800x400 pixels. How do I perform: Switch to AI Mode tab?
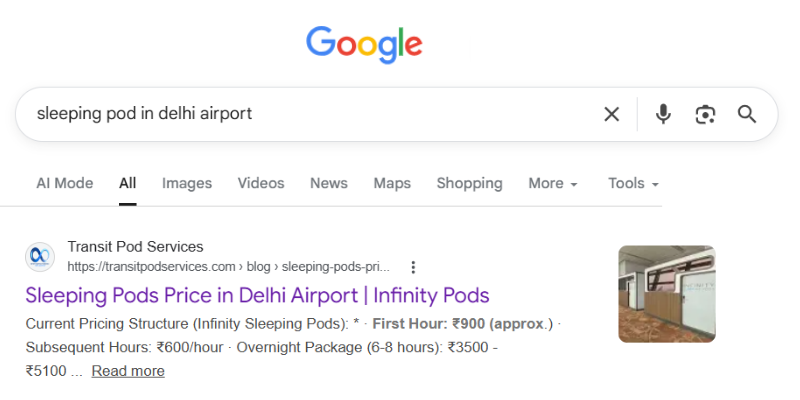coord(65,184)
